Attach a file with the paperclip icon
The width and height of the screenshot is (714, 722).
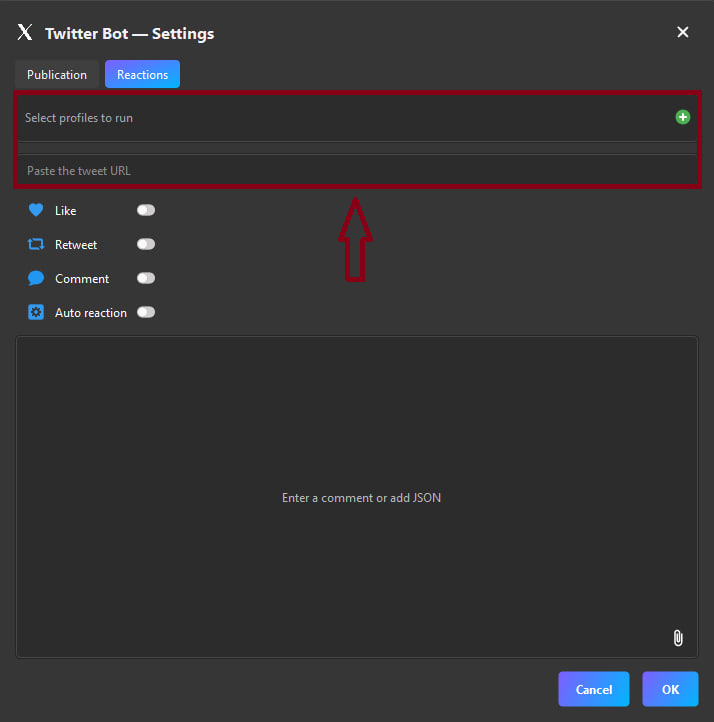[x=677, y=638]
